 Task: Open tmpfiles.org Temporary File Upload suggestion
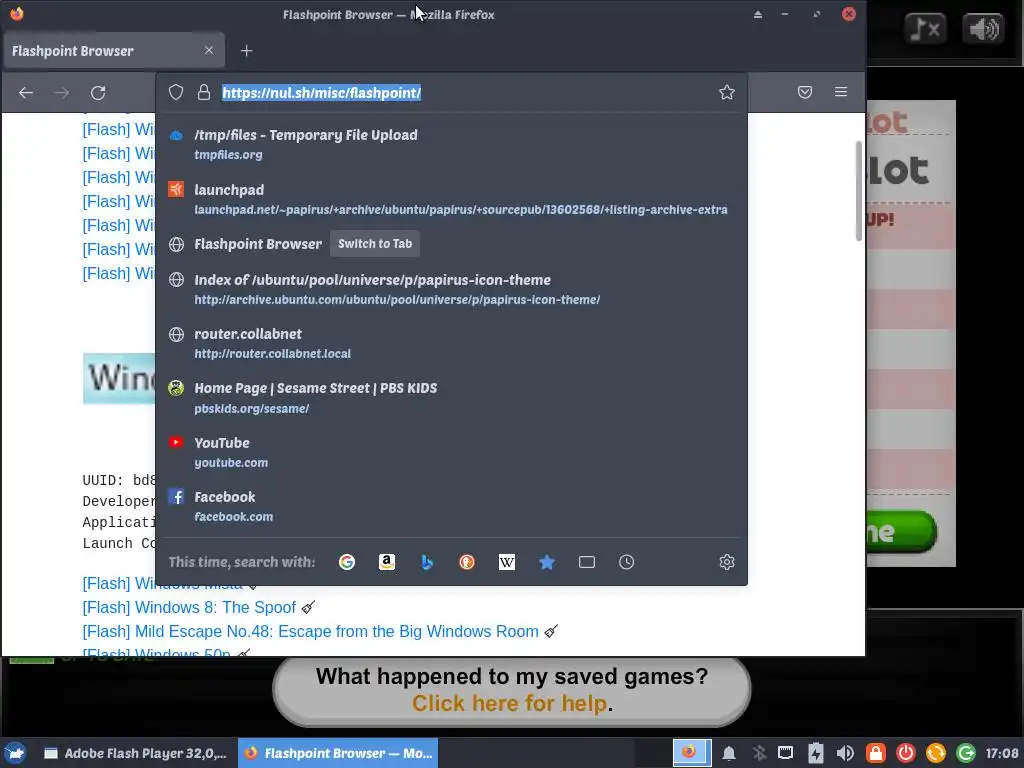(451, 144)
